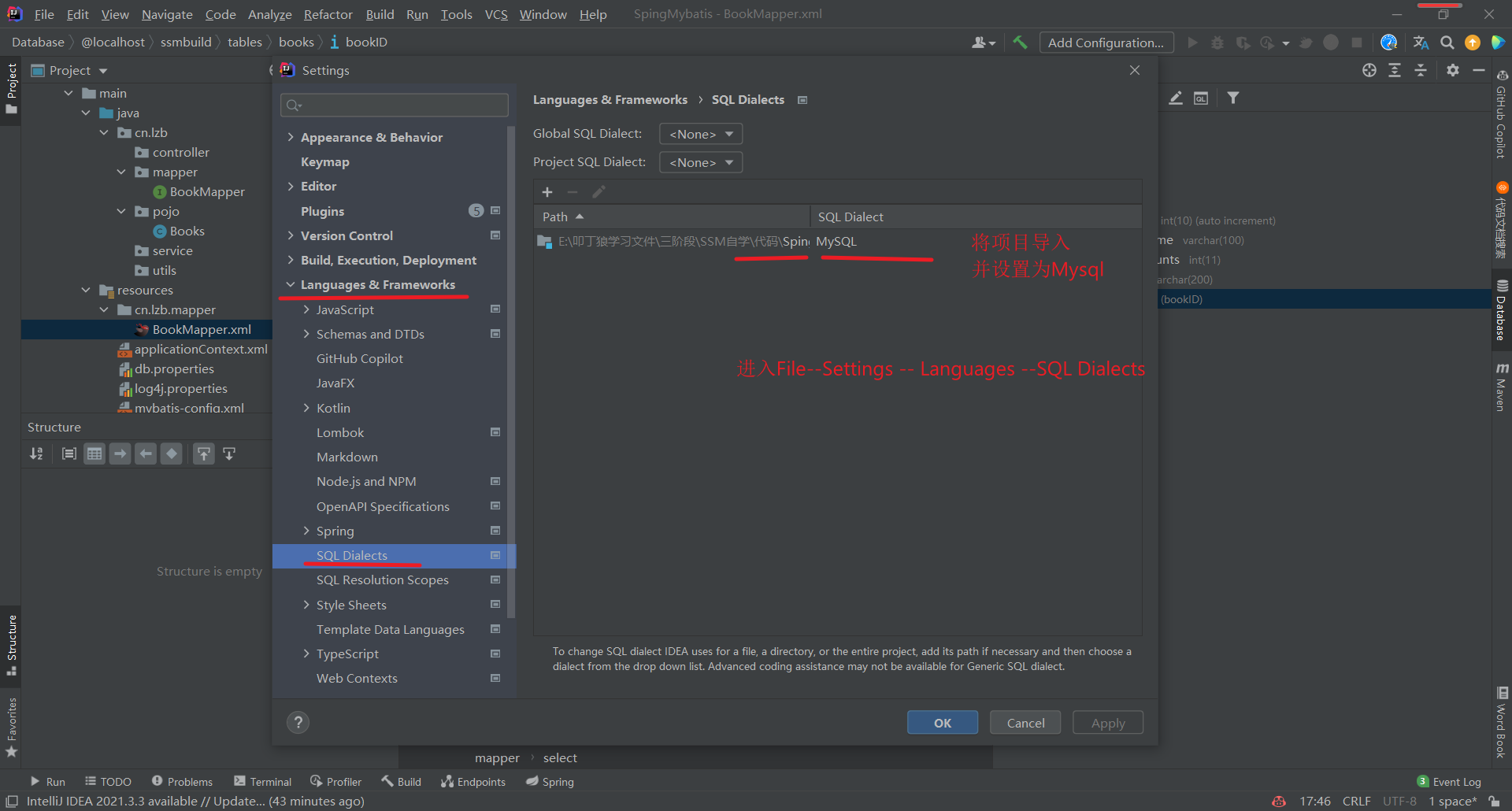Close the Settings dialog with X
The height and width of the screenshot is (811, 1512).
coord(1135,70)
